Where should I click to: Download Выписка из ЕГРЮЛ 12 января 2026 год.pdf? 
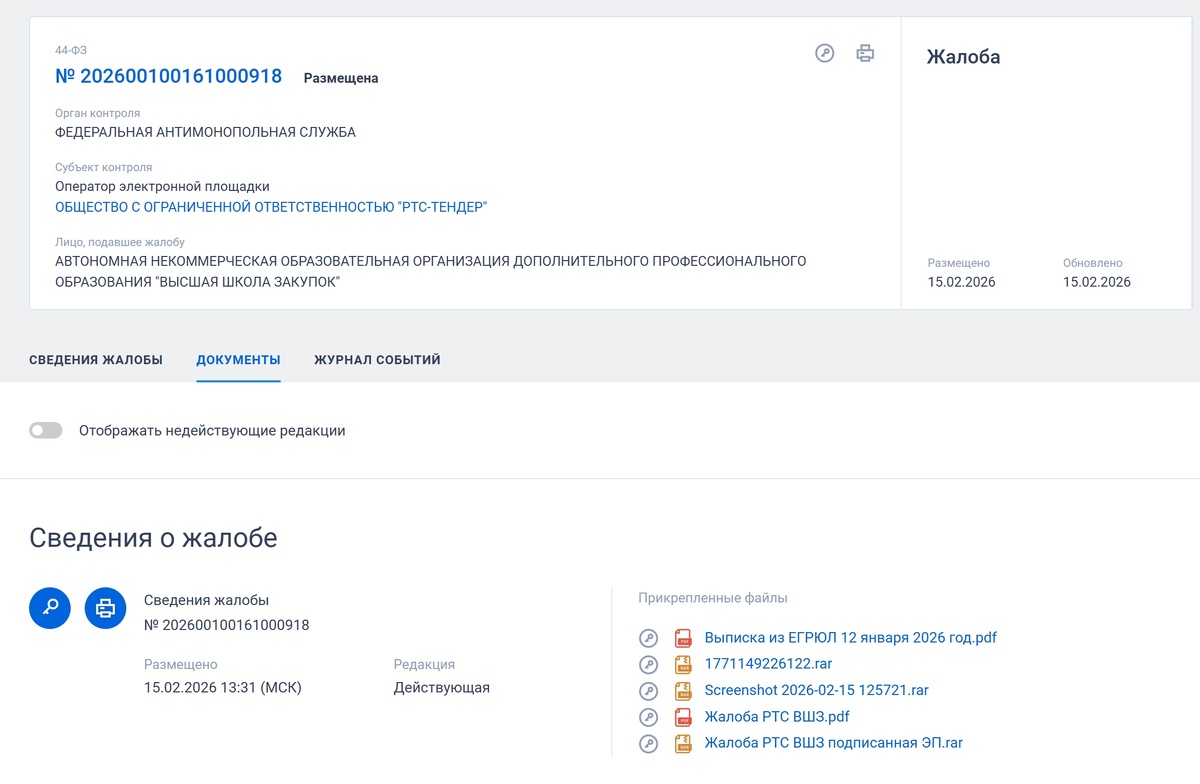tap(851, 638)
